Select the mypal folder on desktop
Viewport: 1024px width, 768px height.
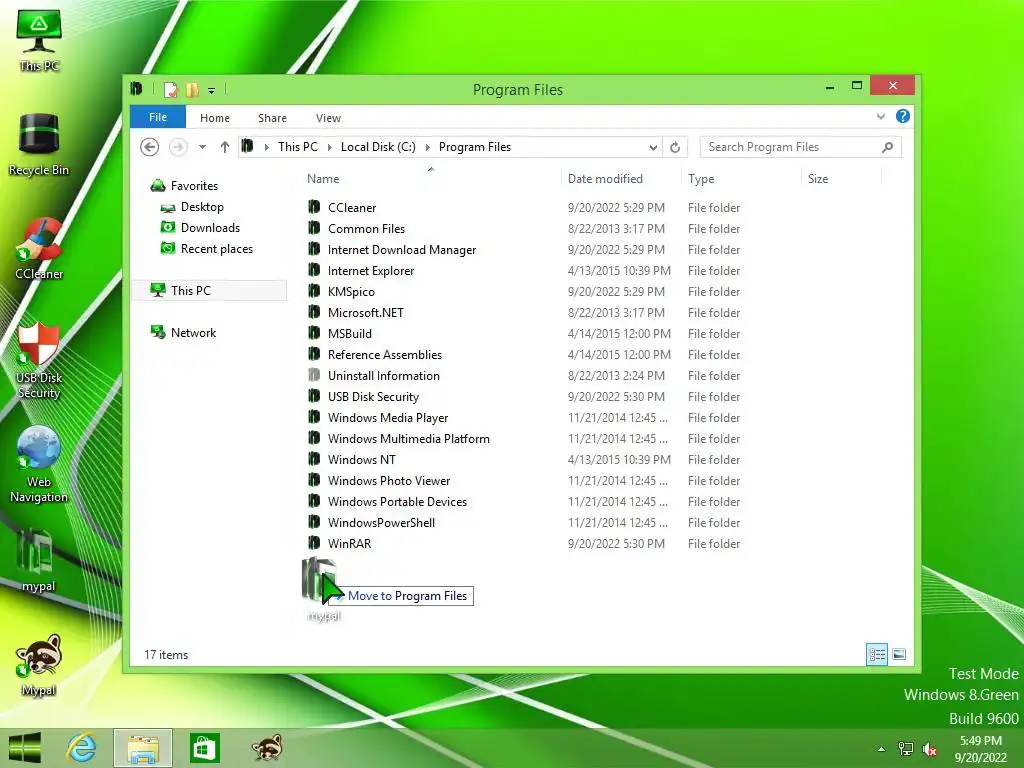coord(39,560)
